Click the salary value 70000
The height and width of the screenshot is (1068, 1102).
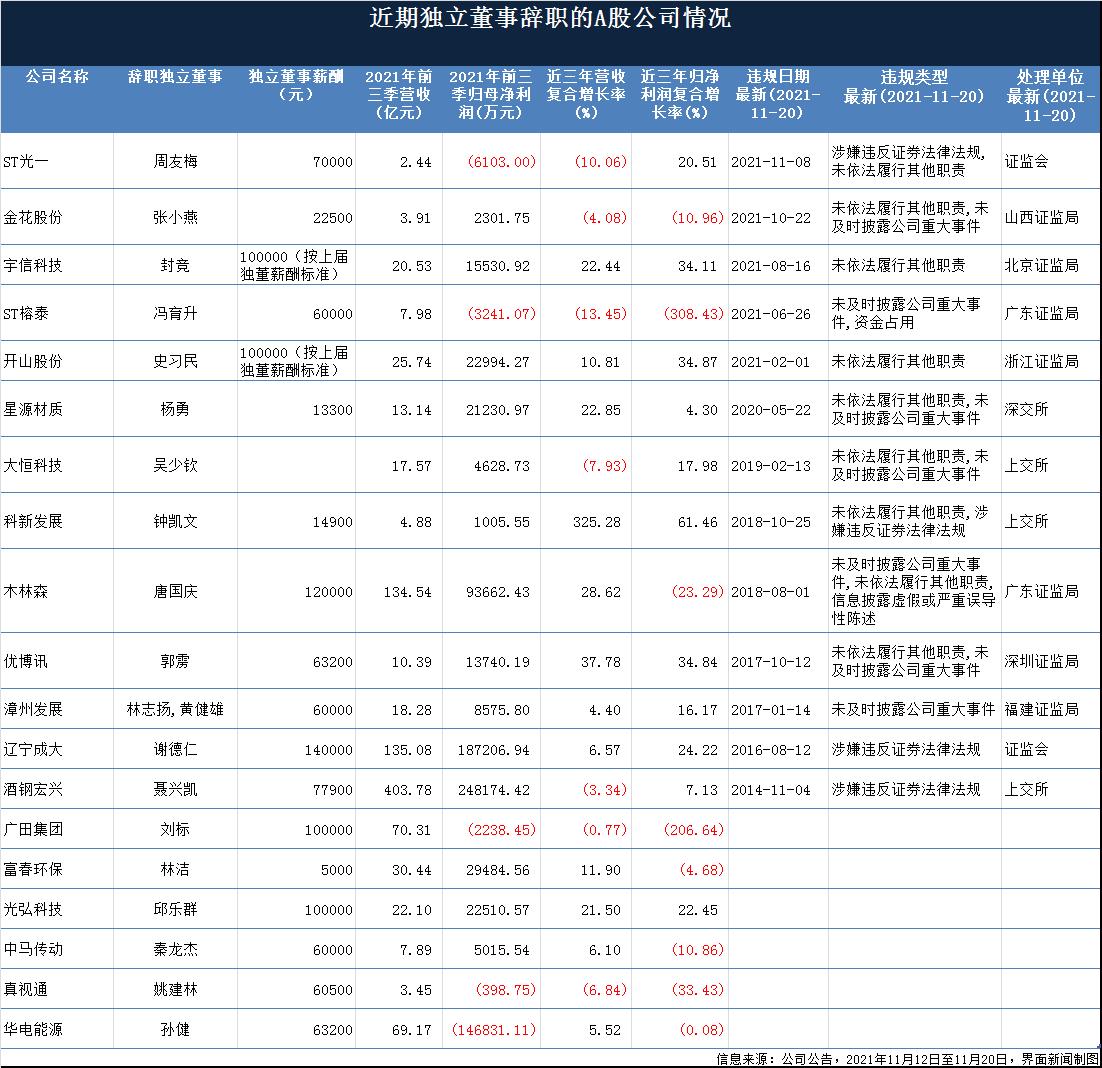click(x=332, y=162)
